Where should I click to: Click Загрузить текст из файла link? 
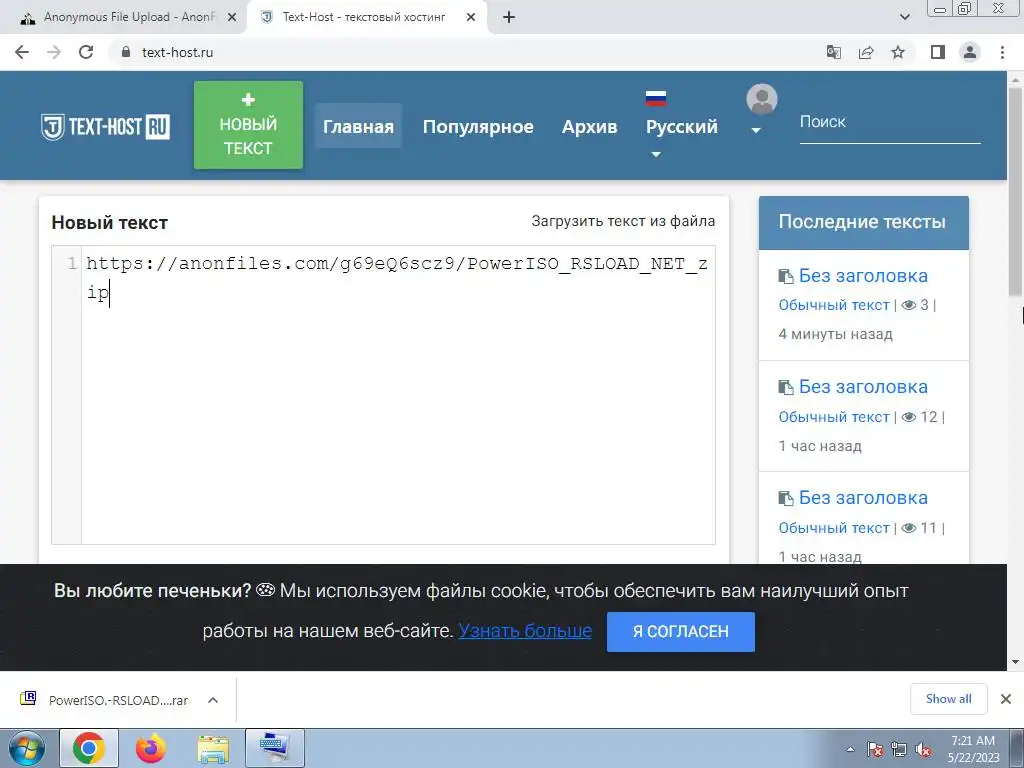pyautogui.click(x=623, y=221)
